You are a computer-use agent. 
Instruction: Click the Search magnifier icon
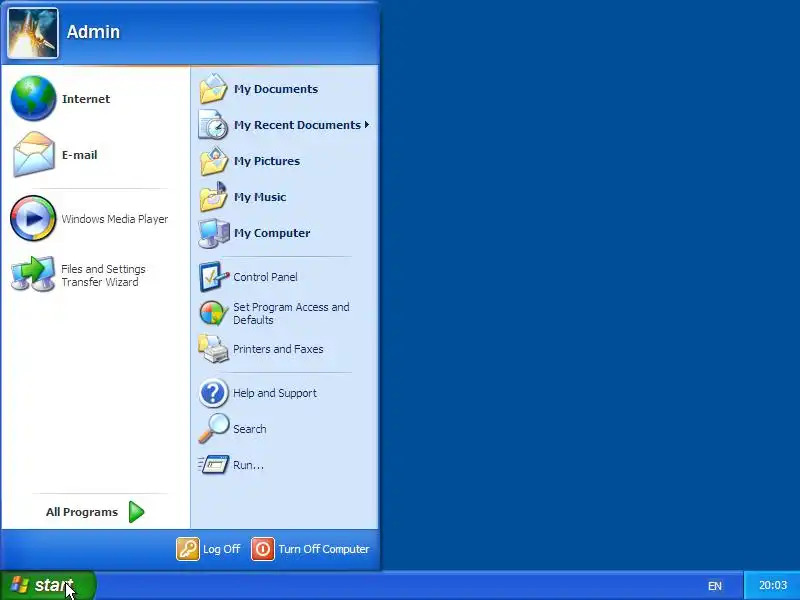pyautogui.click(x=213, y=429)
